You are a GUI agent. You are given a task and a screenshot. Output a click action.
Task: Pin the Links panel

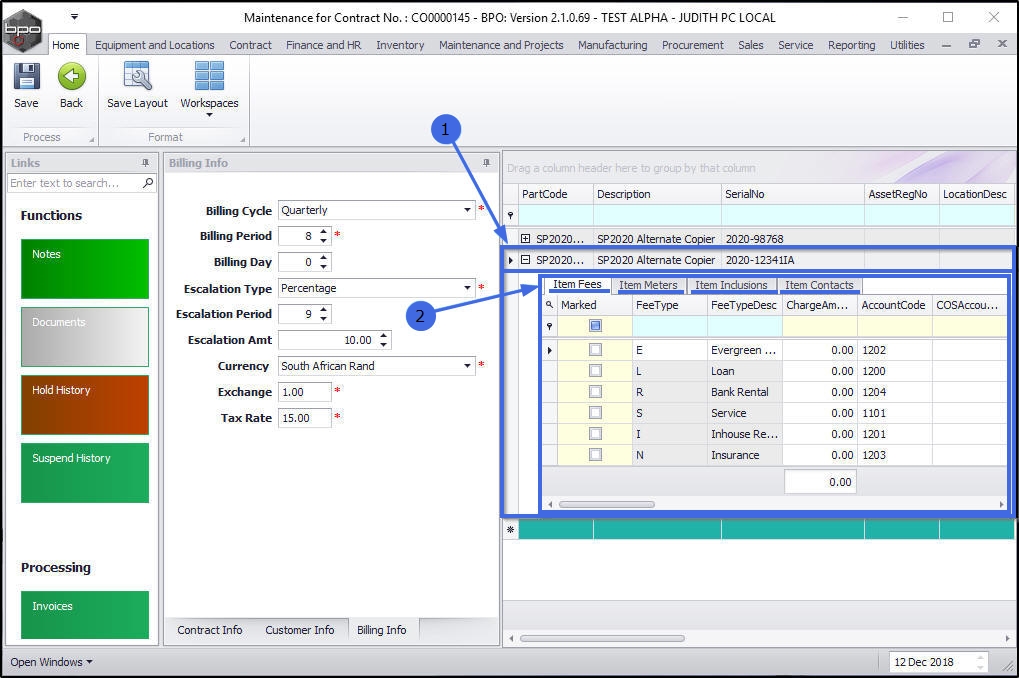coord(146,163)
